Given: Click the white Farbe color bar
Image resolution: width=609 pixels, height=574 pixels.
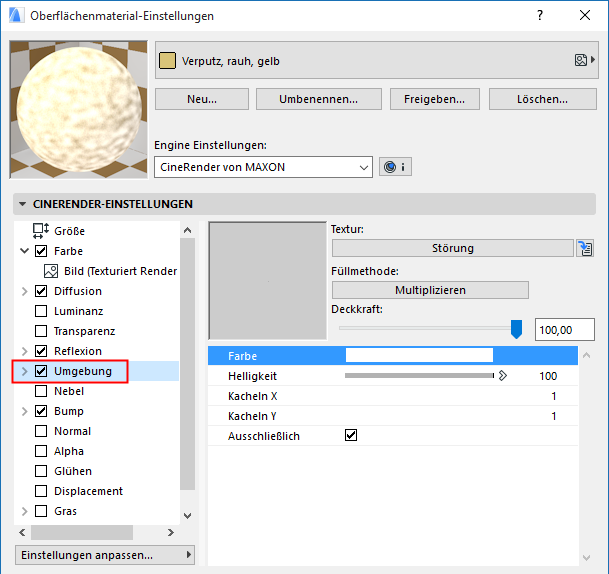Looking at the screenshot, I should pos(419,355).
